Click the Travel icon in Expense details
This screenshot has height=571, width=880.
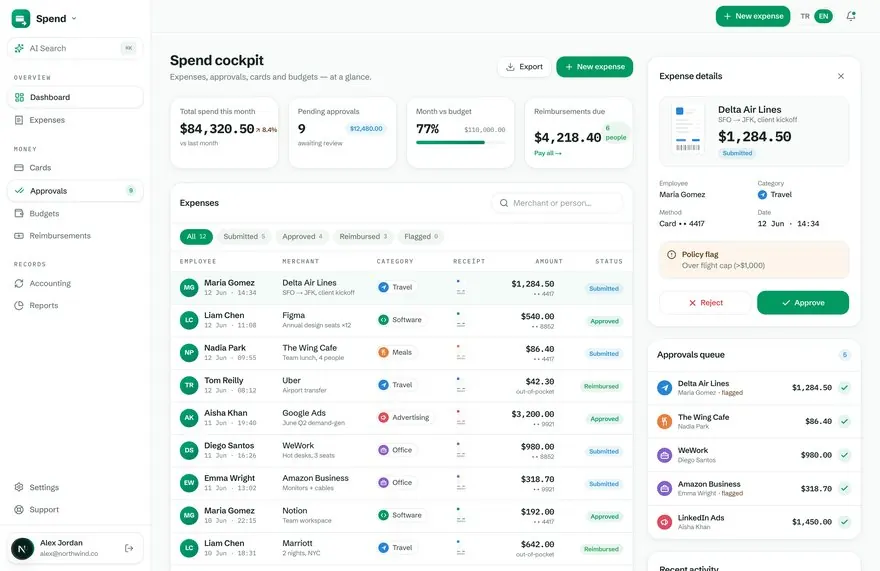[762, 195]
